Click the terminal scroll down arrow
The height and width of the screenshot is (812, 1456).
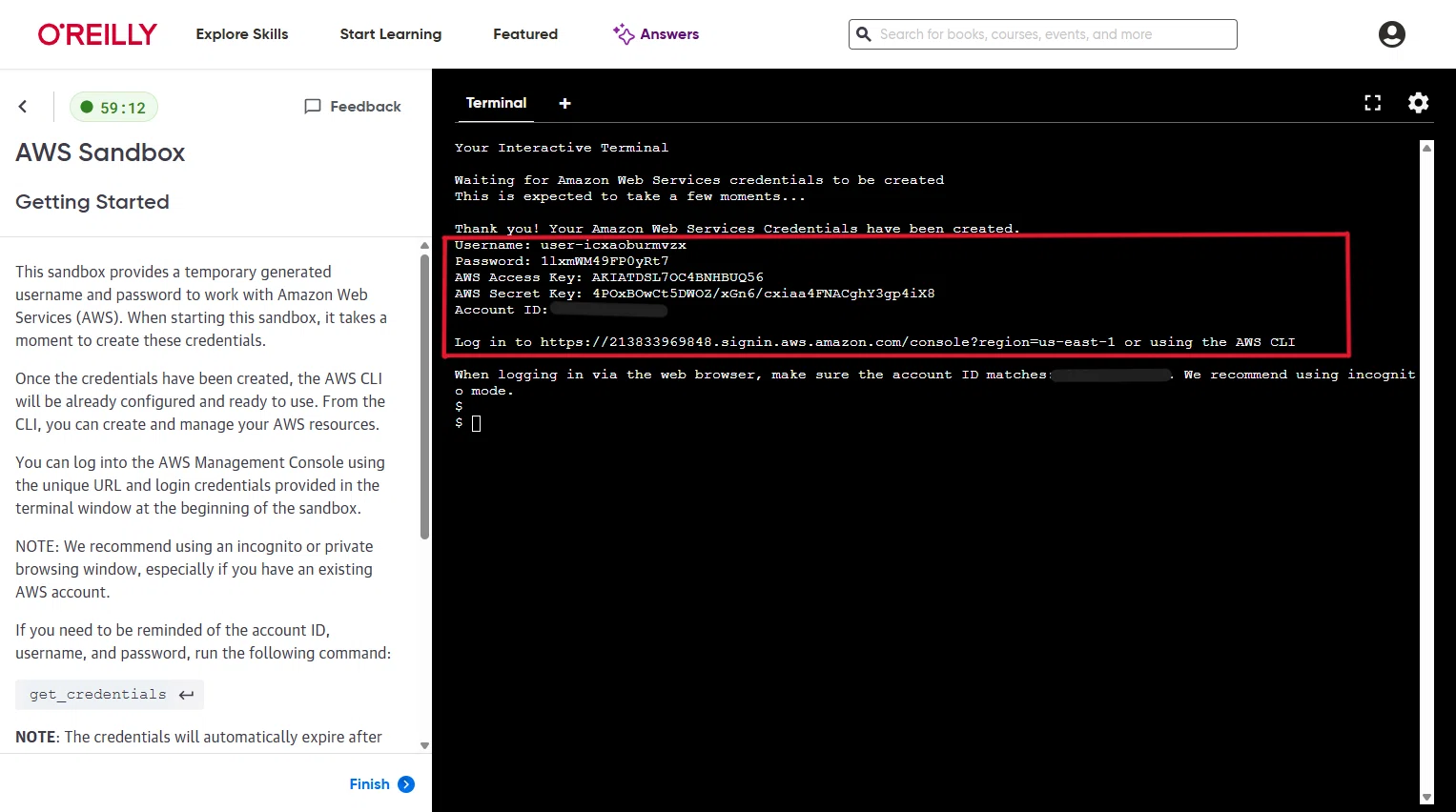[1427, 798]
